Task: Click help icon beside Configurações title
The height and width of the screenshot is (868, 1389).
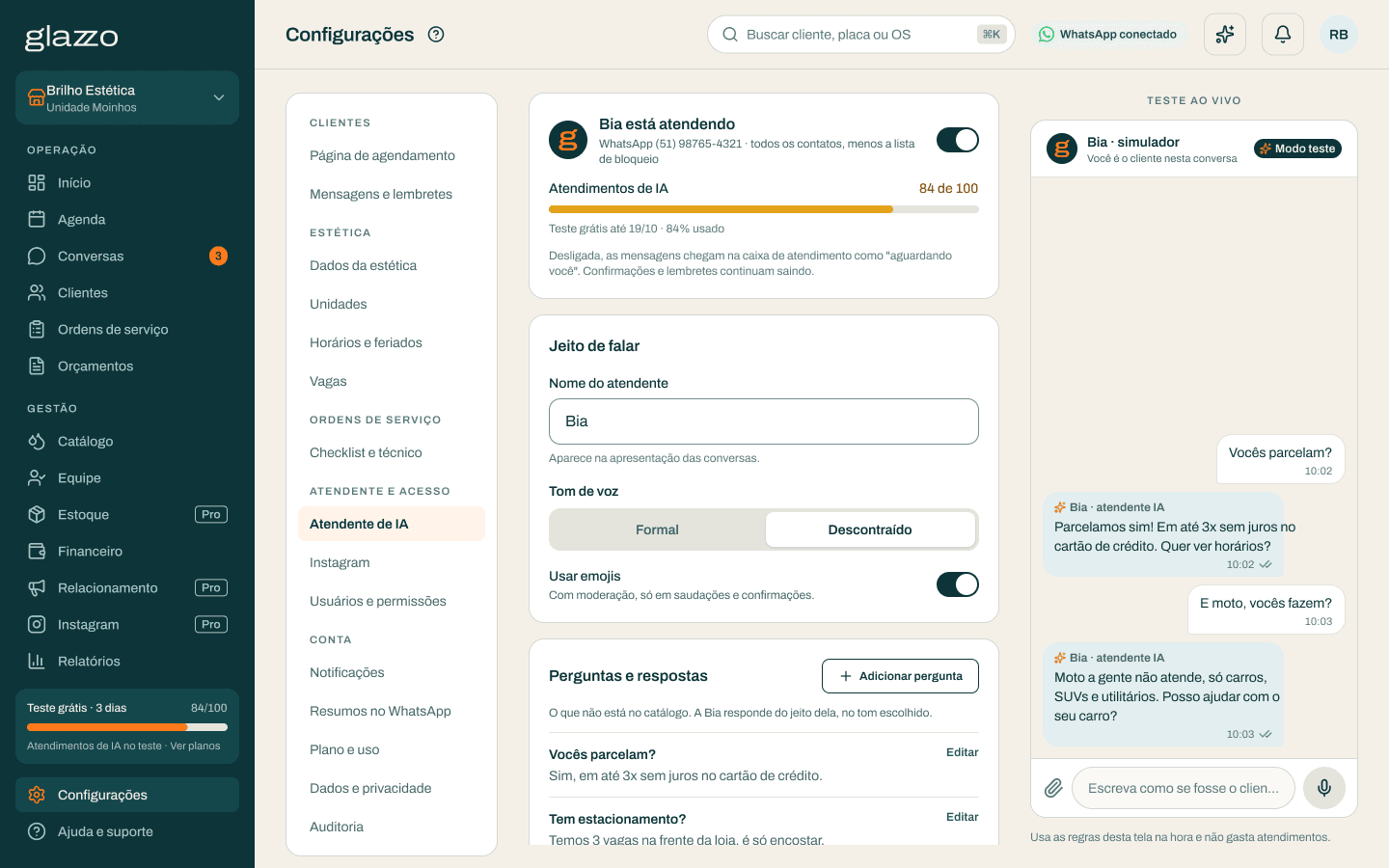Action: tap(436, 35)
